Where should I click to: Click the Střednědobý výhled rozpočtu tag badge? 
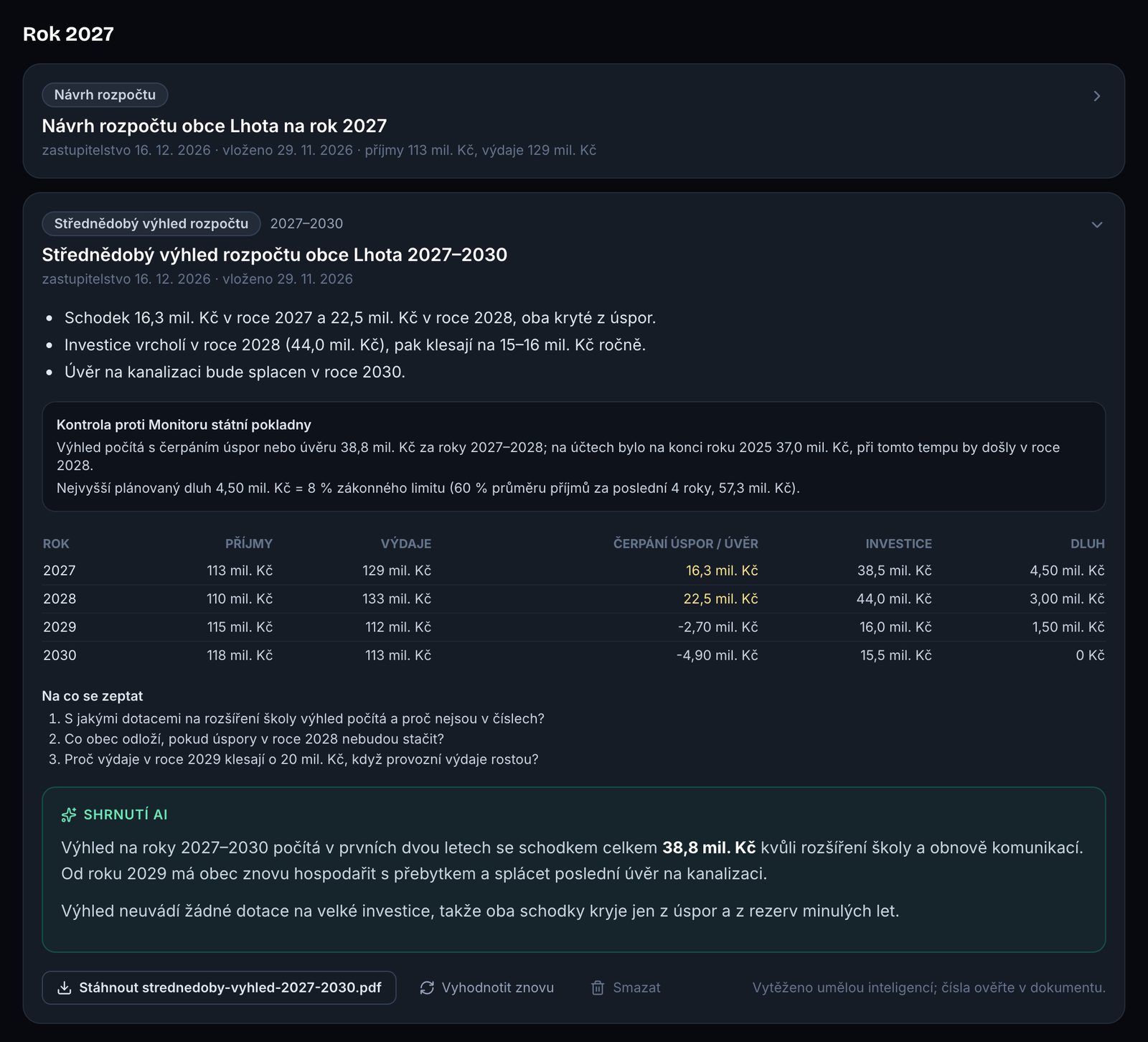click(x=151, y=223)
